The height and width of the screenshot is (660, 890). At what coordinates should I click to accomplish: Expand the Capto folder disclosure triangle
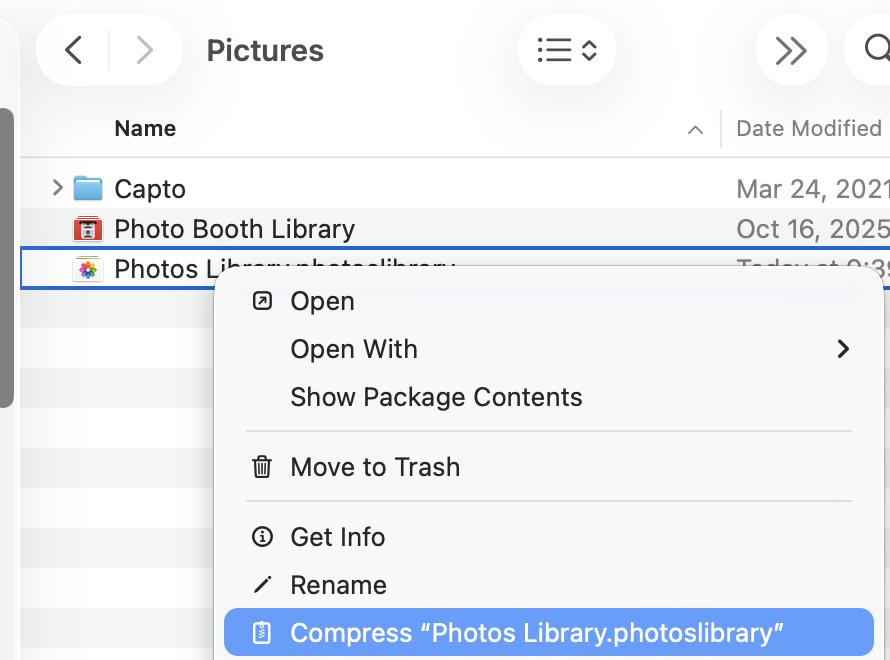tap(57, 187)
